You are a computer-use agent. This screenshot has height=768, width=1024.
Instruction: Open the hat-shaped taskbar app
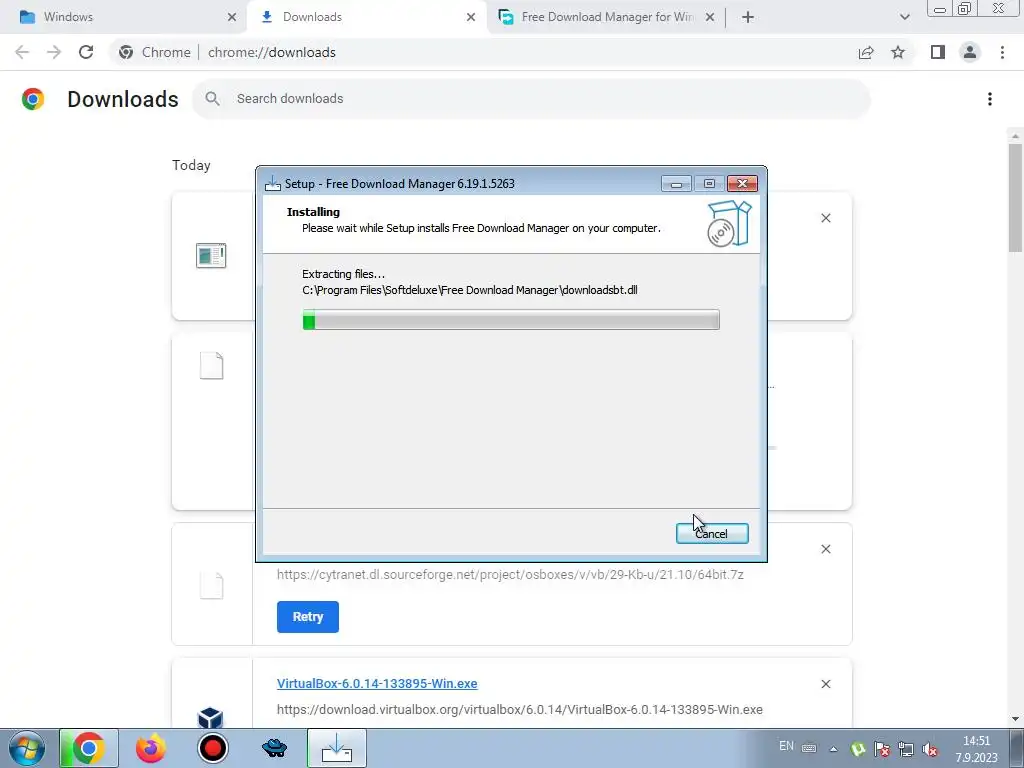coord(274,748)
